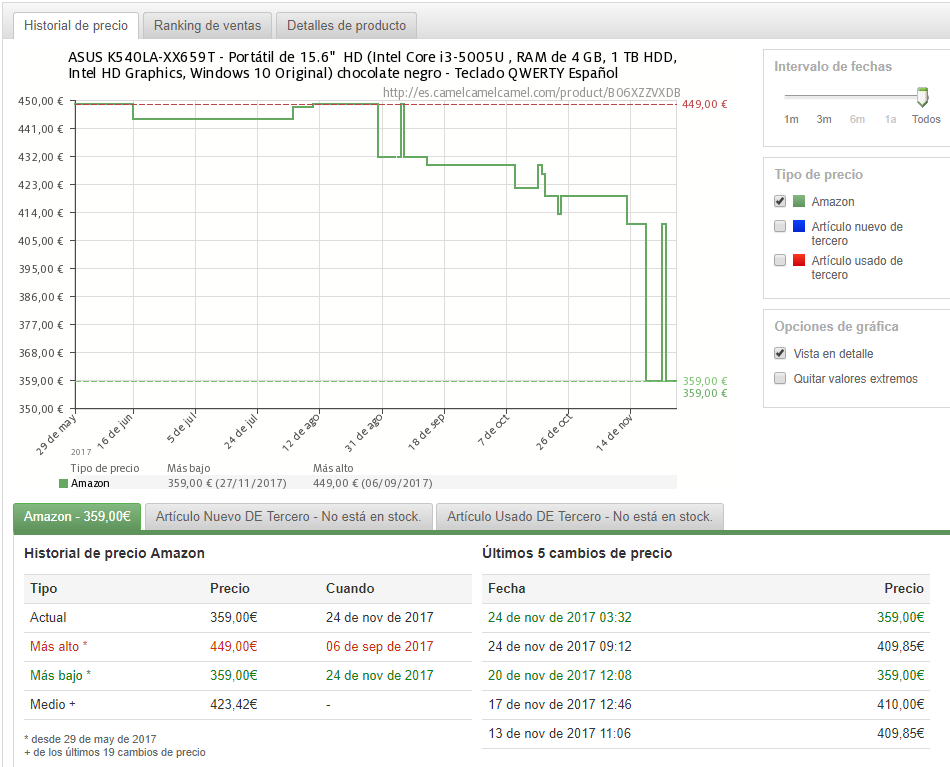Open the Historial de precio tab

[x=76, y=25]
